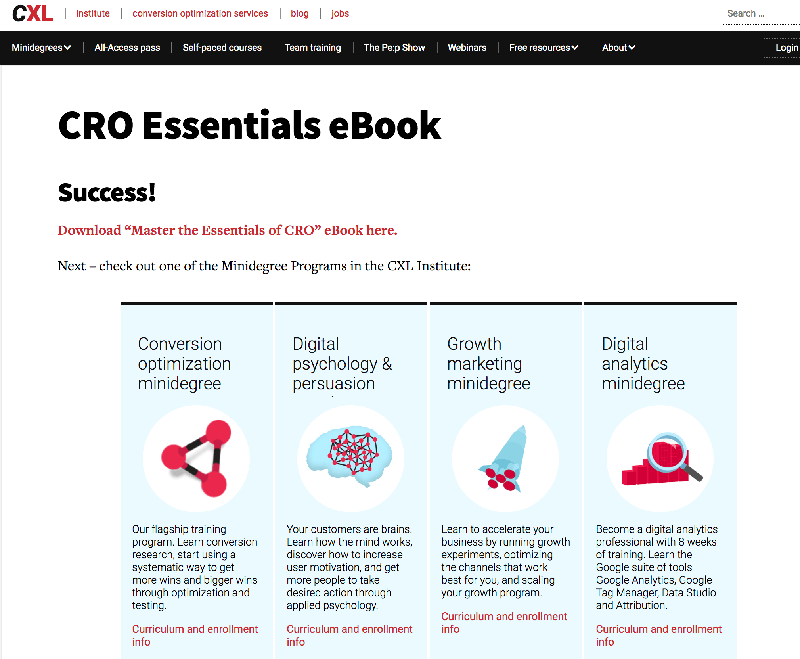Open the About dropdown menu
Viewport: 800px width, 659px height.
tap(619, 48)
